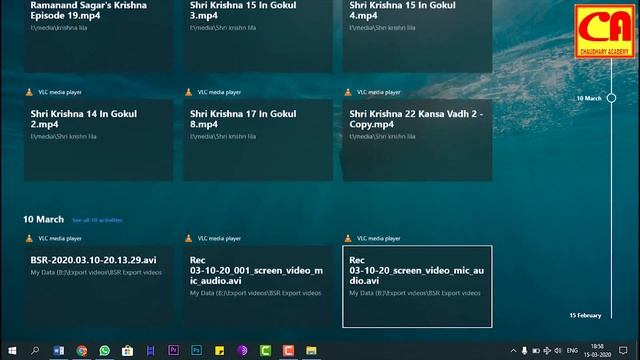Open Microsoft Store from the taskbar
Image resolution: width=640 pixels, height=360 pixels.
(x=127, y=350)
